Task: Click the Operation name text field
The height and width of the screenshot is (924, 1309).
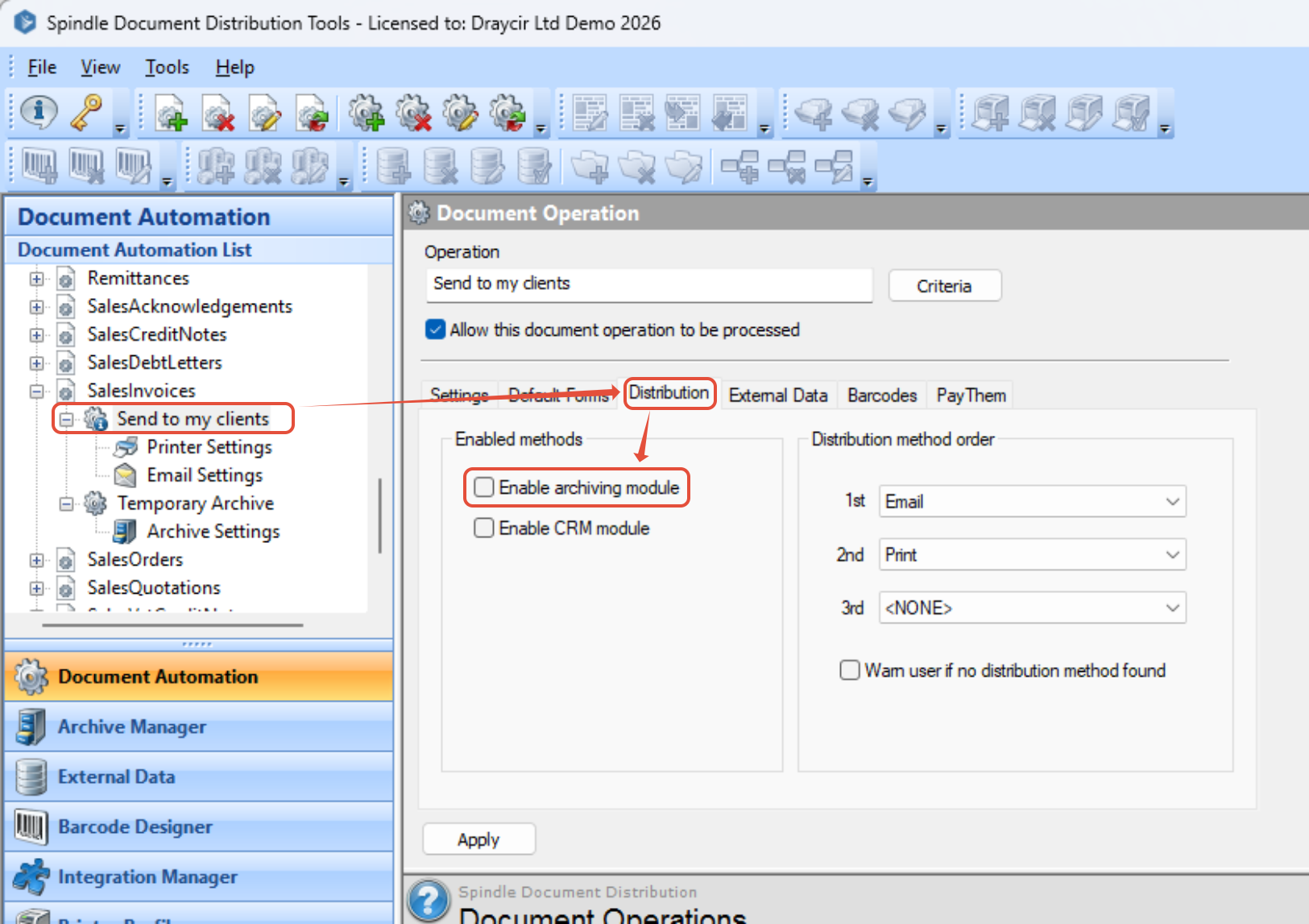Action: (x=649, y=284)
